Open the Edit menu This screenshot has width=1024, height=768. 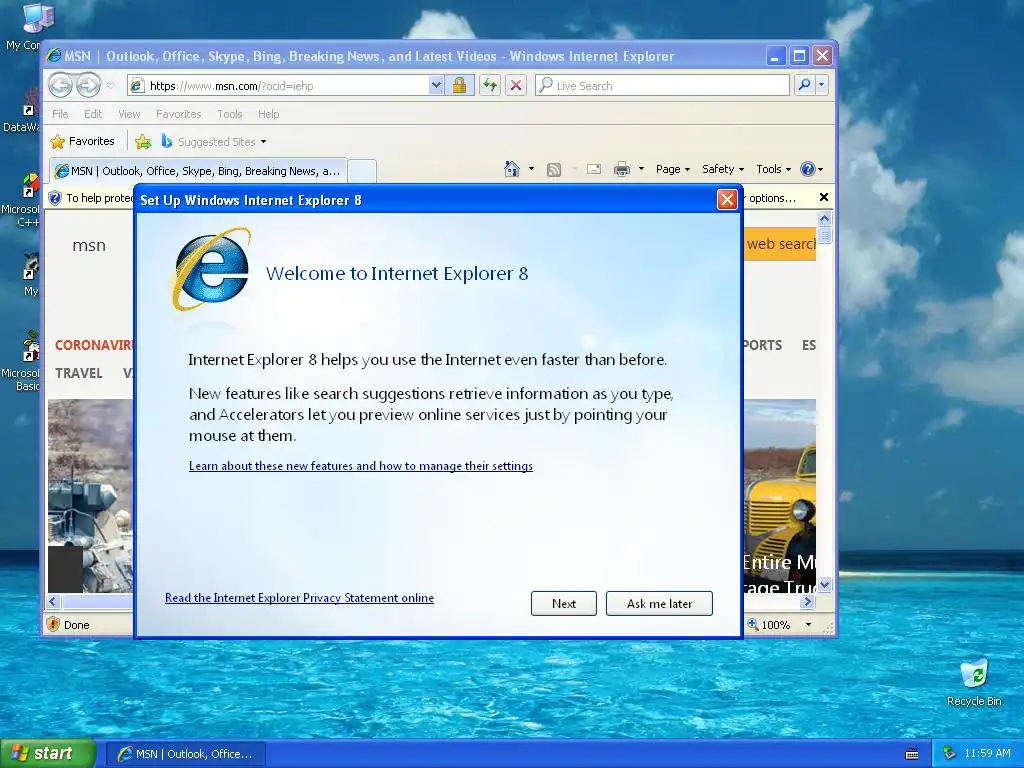93,114
